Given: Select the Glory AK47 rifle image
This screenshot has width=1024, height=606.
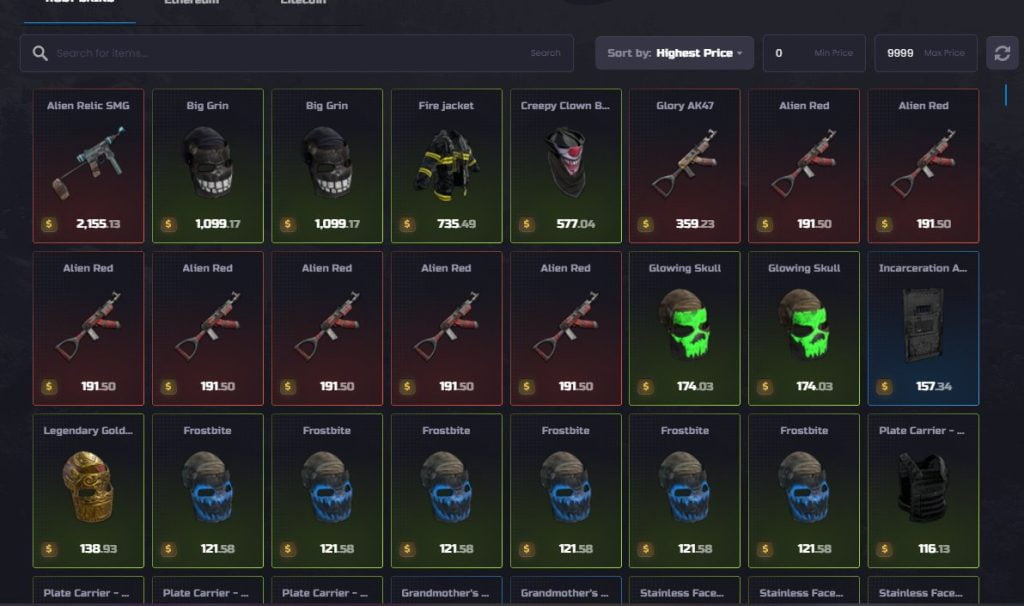Looking at the screenshot, I should 684,163.
